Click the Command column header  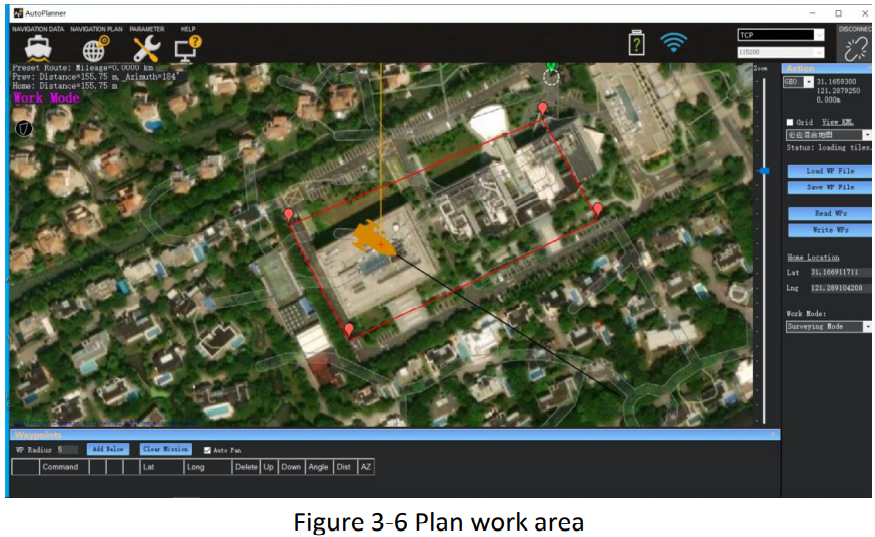point(64,467)
